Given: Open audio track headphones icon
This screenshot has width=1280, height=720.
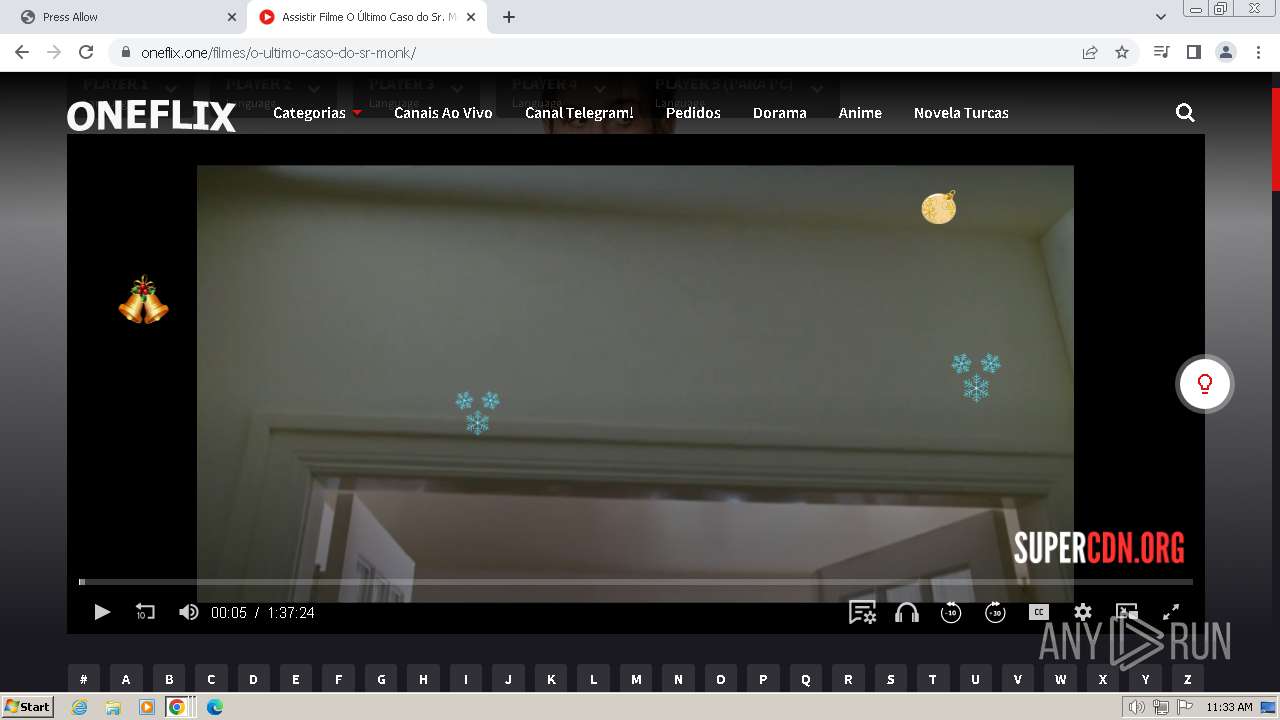Looking at the screenshot, I should [x=907, y=612].
